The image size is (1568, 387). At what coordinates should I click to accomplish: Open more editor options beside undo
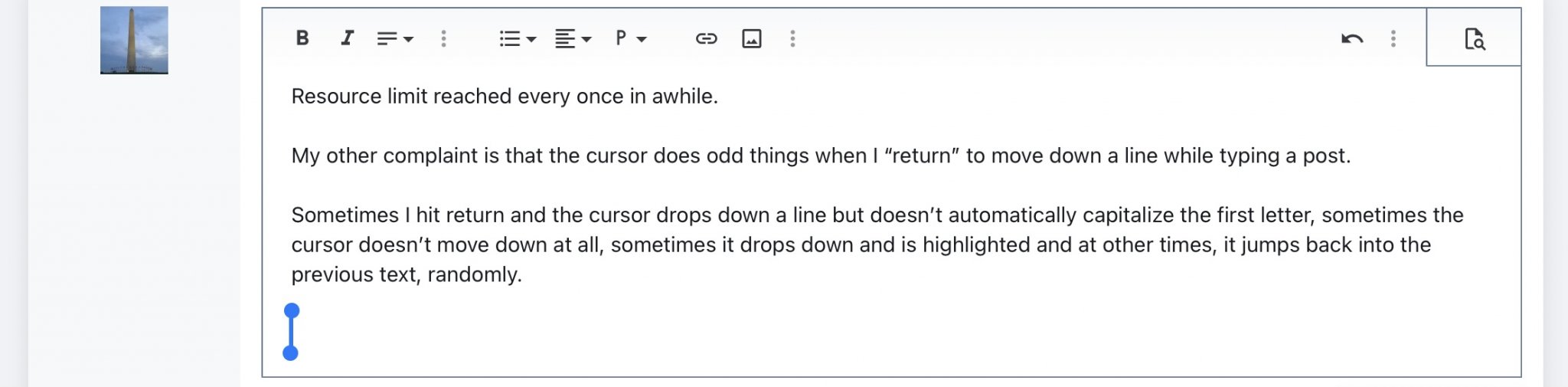coord(1393,38)
